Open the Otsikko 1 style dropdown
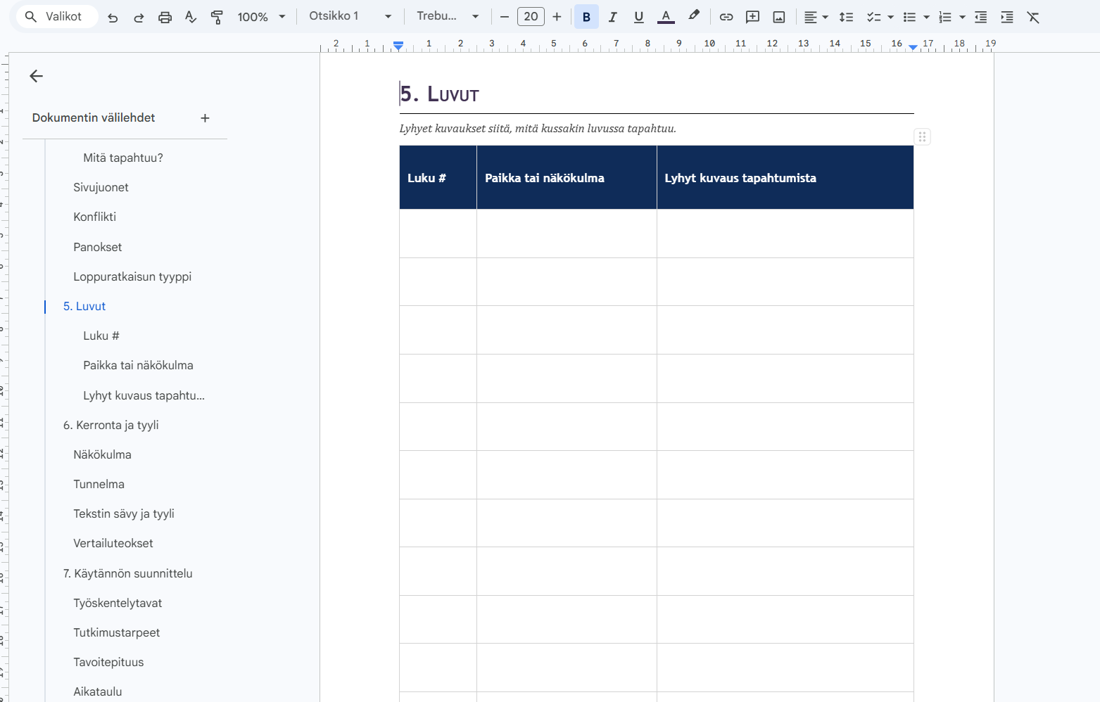The height and width of the screenshot is (702, 1100). point(349,16)
